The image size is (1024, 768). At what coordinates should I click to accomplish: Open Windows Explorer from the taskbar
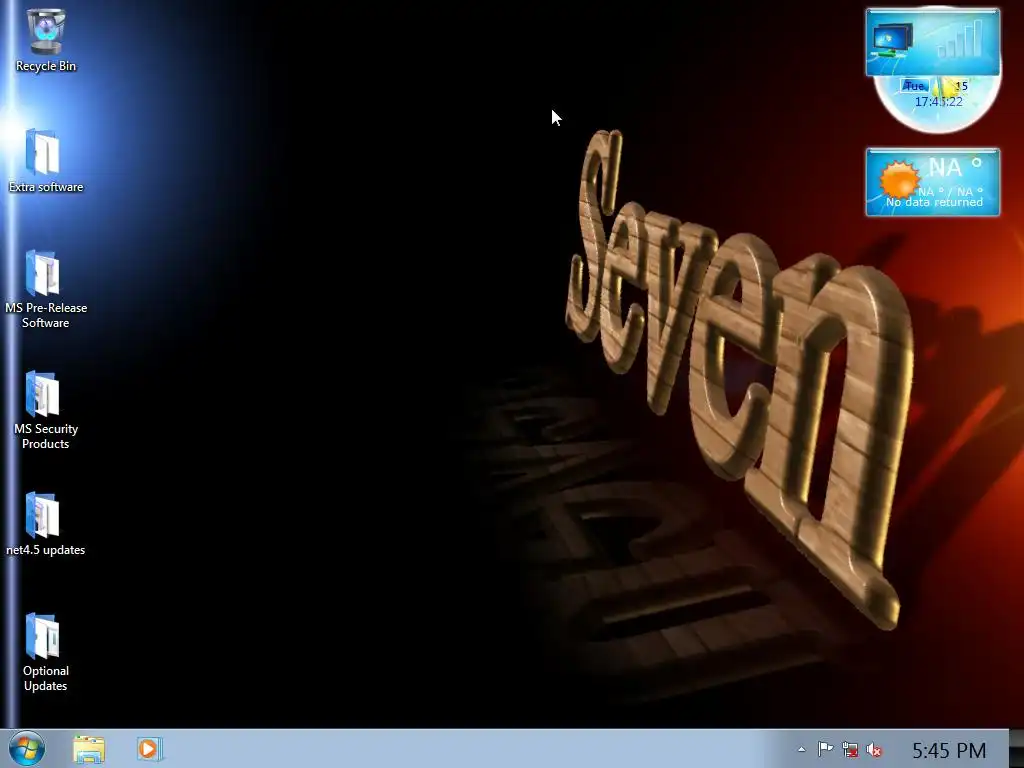click(x=89, y=749)
